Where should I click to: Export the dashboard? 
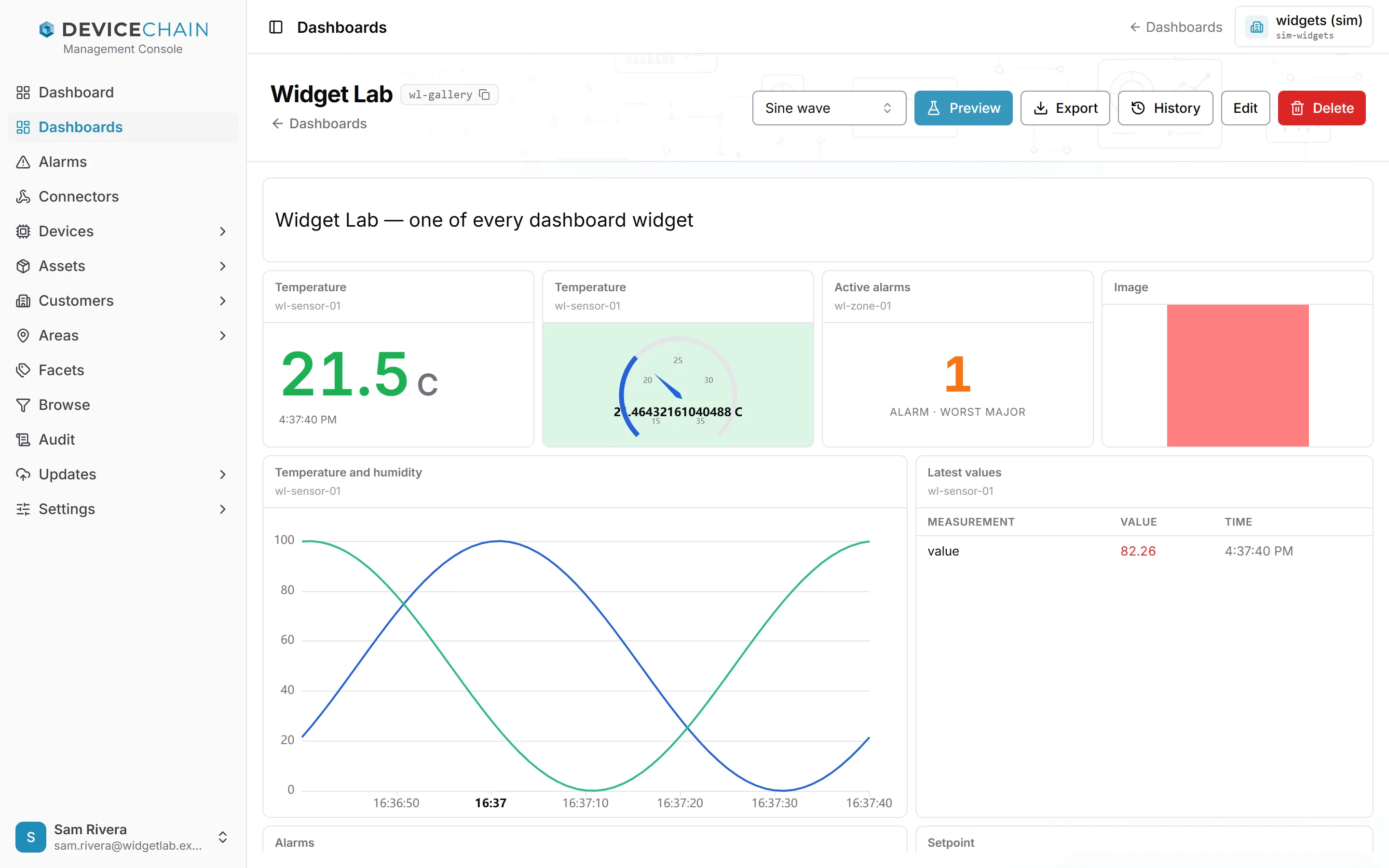[1065, 108]
